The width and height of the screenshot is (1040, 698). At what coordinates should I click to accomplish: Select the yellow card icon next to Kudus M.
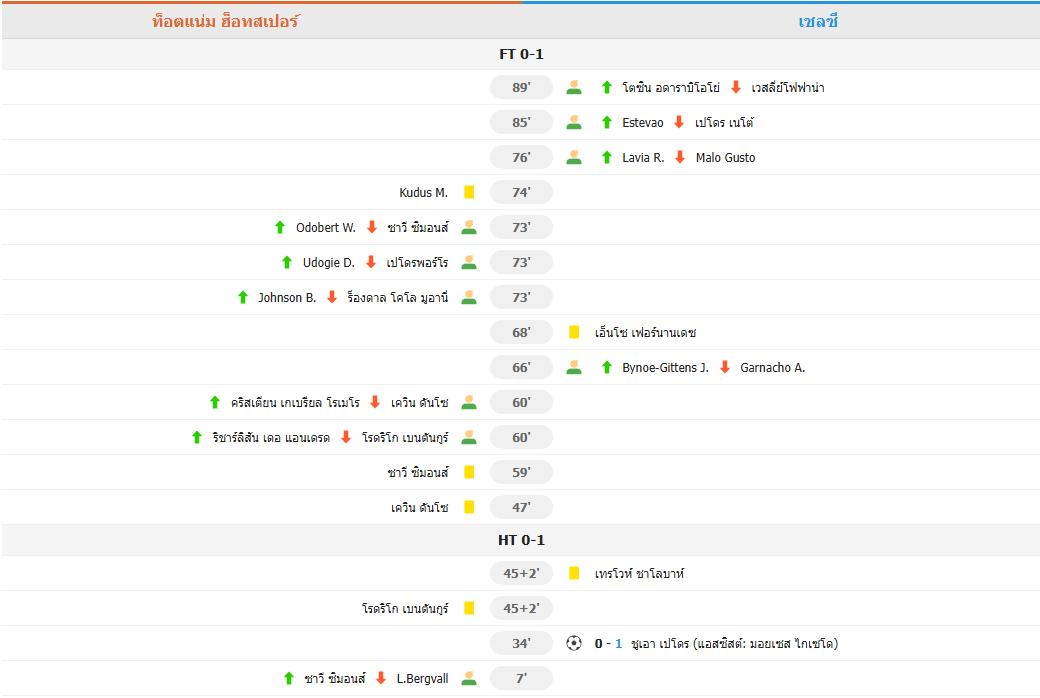click(467, 192)
